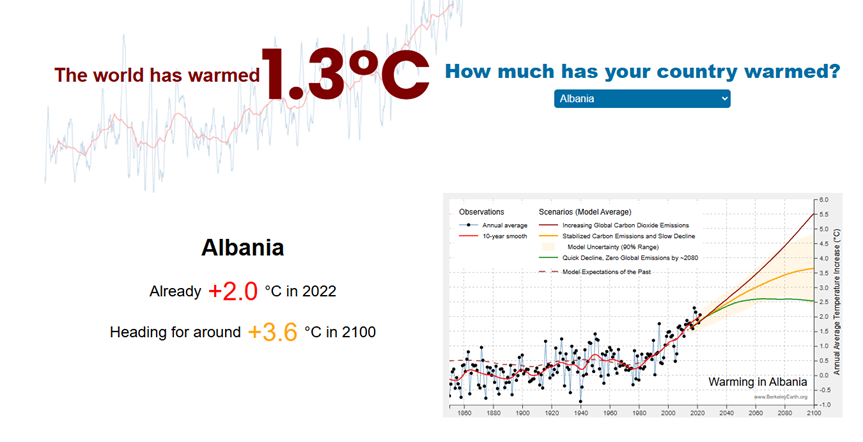Image resolution: width=863 pixels, height=442 pixels.
Task: Click the Increasing Global Carbon Dioxide Emissions legend line
Action: tap(548, 226)
